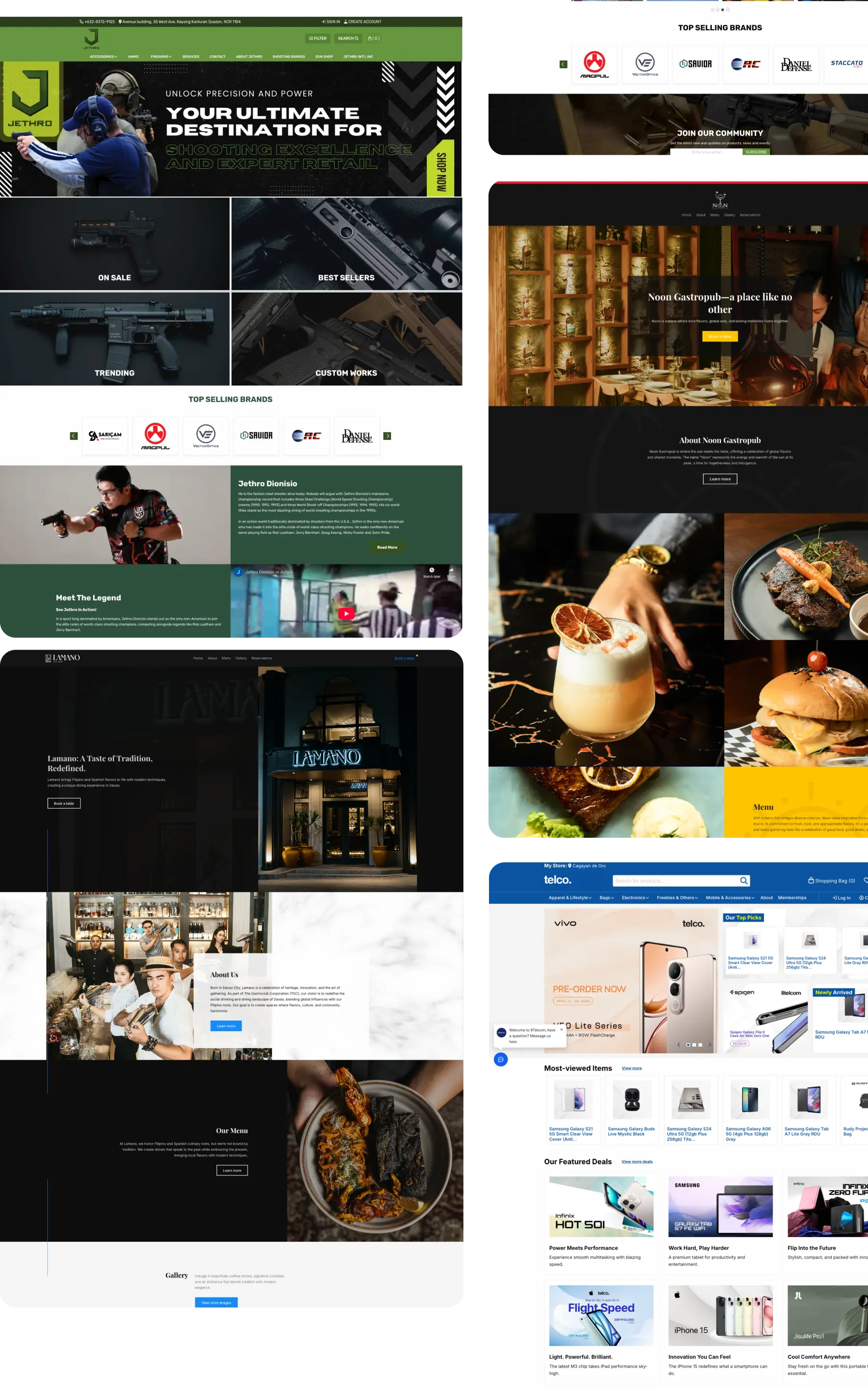This screenshot has height=1389, width=868.
Task: Click blue Learn more in Lamano About Us
Action: pyautogui.click(x=226, y=1026)
